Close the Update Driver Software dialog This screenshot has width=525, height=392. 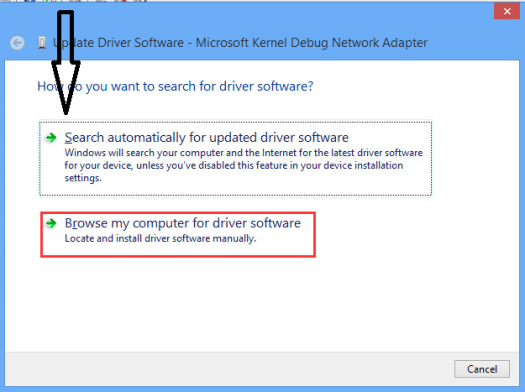[507, 11]
